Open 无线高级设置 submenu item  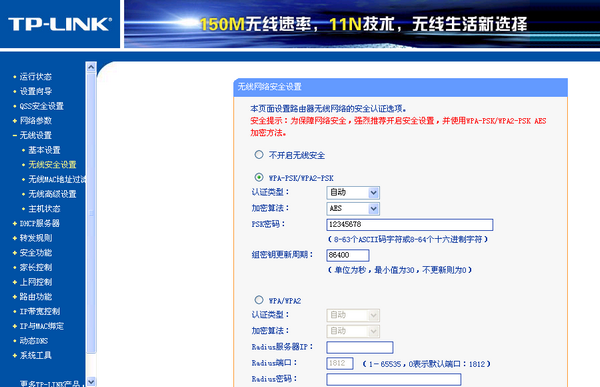tap(52, 194)
